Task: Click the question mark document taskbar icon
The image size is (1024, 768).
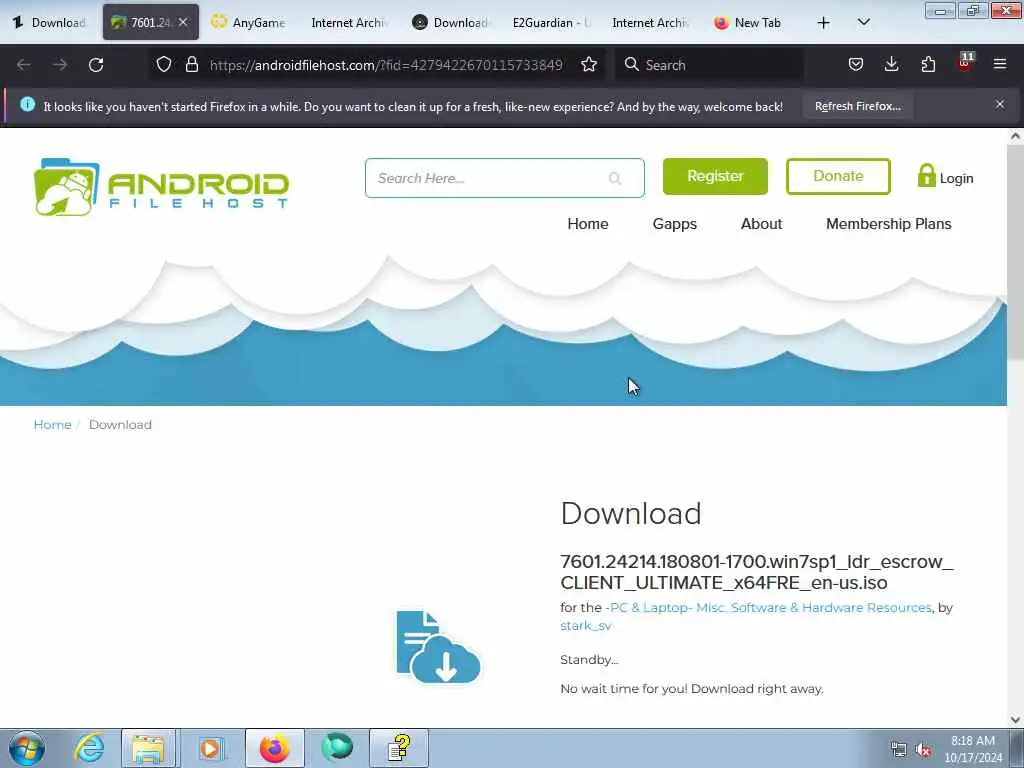Action: coord(399,748)
